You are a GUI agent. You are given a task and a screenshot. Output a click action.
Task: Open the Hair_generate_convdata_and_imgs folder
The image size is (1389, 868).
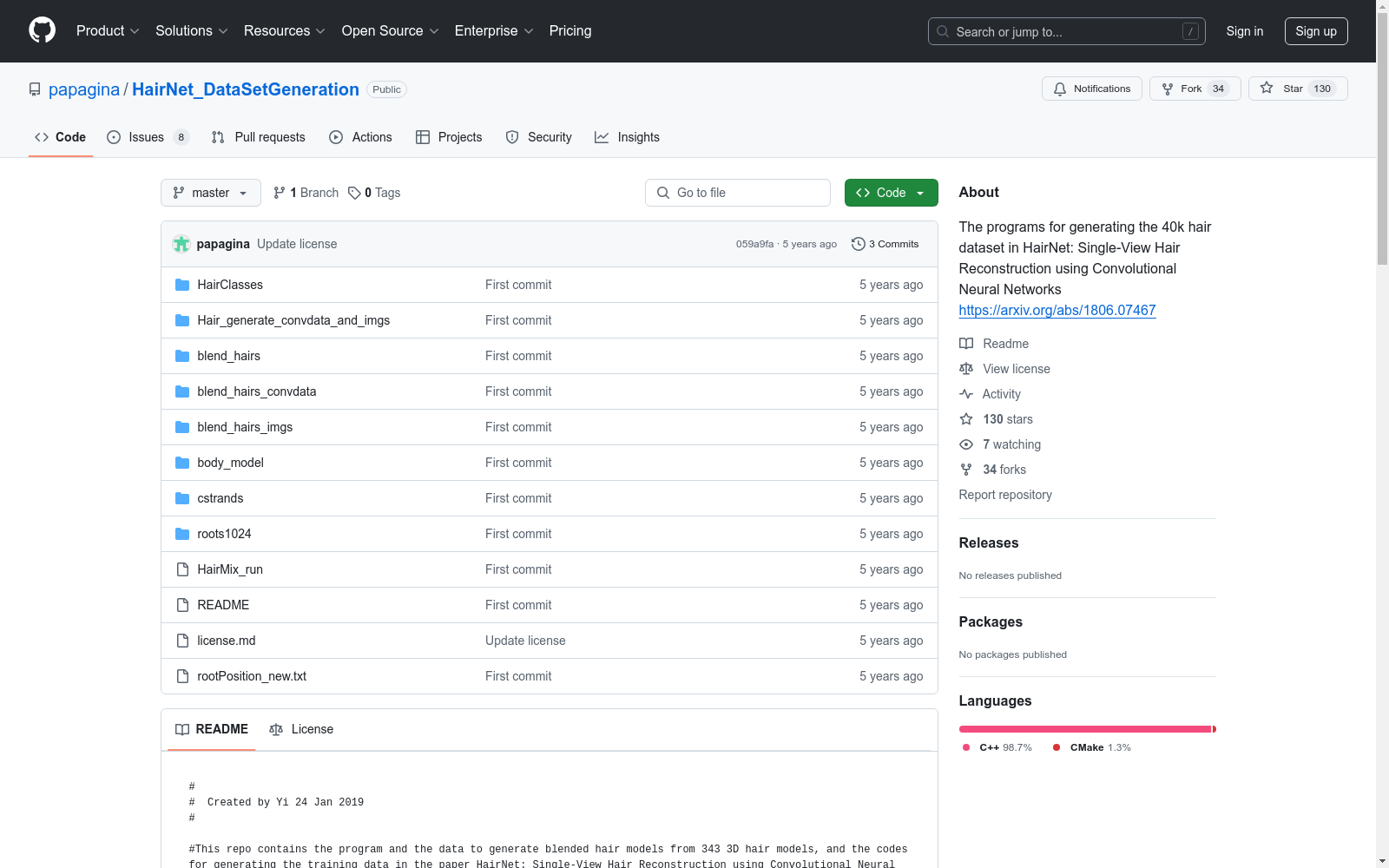(x=293, y=320)
